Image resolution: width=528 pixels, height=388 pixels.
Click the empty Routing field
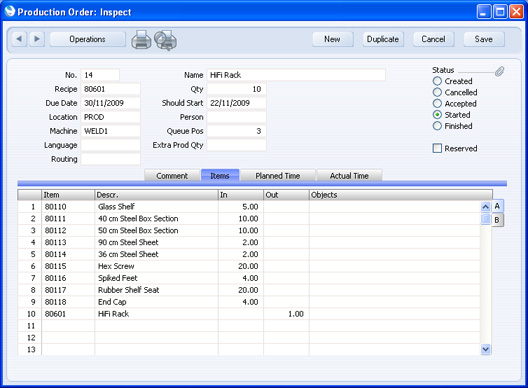[x=110, y=159]
